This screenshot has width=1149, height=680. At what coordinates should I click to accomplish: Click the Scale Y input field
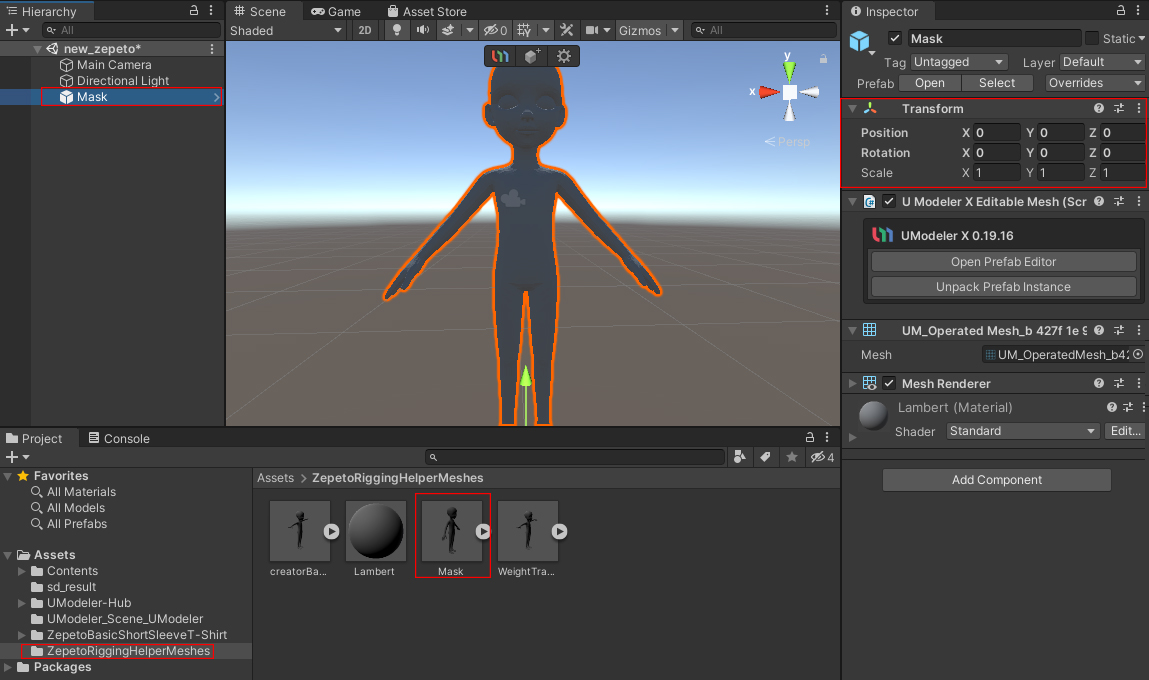[x=1060, y=173]
